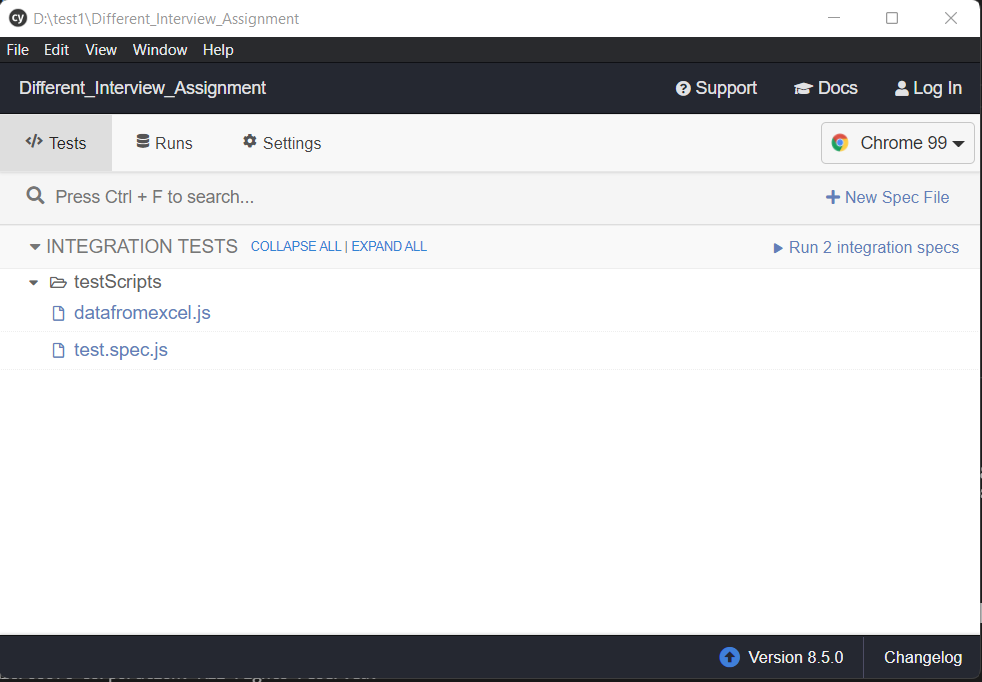Image resolution: width=982 pixels, height=682 pixels.
Task: Open the Window menu
Action: pos(160,50)
